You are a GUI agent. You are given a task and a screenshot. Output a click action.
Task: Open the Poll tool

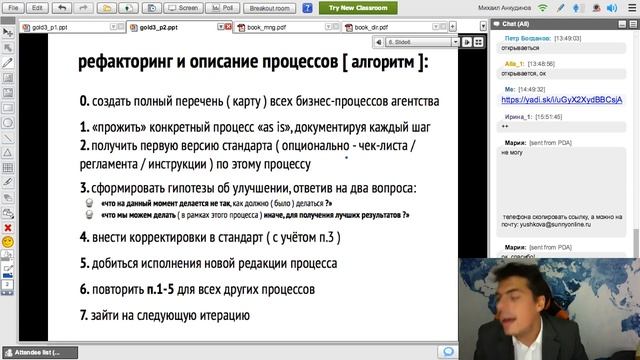(x=223, y=8)
